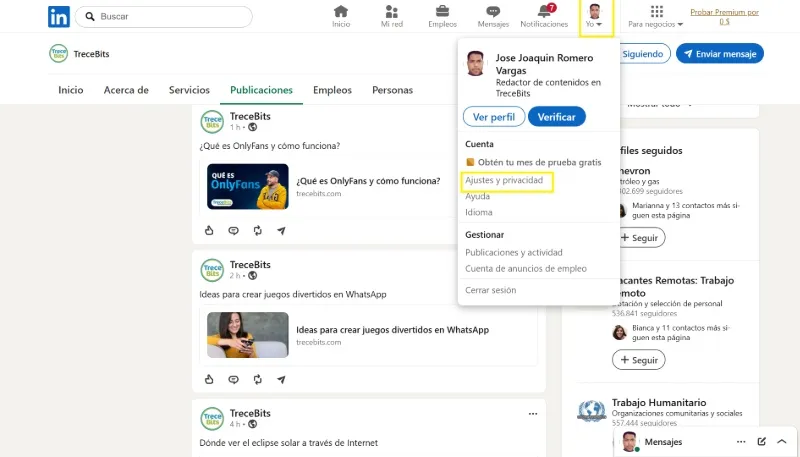Click Bianca contact avatar
The height and width of the screenshot is (457, 800).
619,333
